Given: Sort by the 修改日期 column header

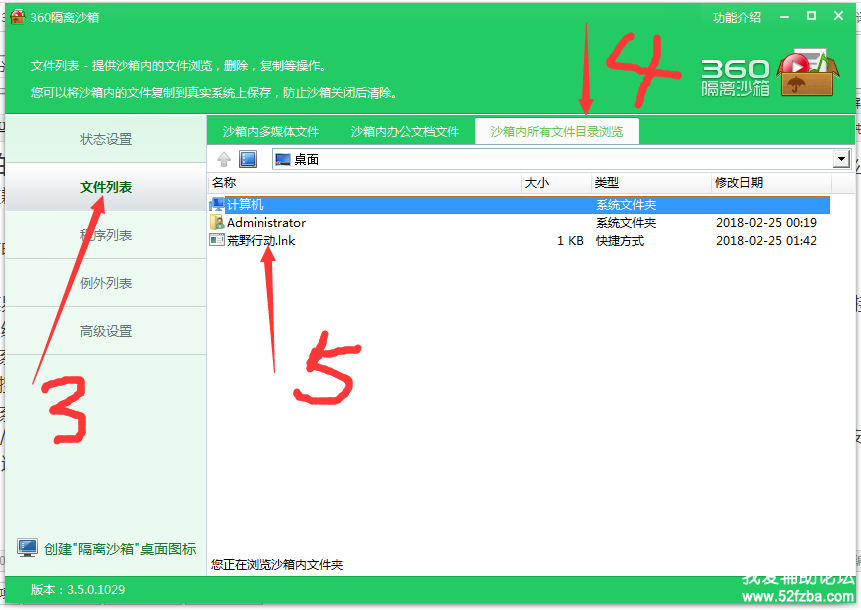Looking at the screenshot, I should [x=771, y=183].
